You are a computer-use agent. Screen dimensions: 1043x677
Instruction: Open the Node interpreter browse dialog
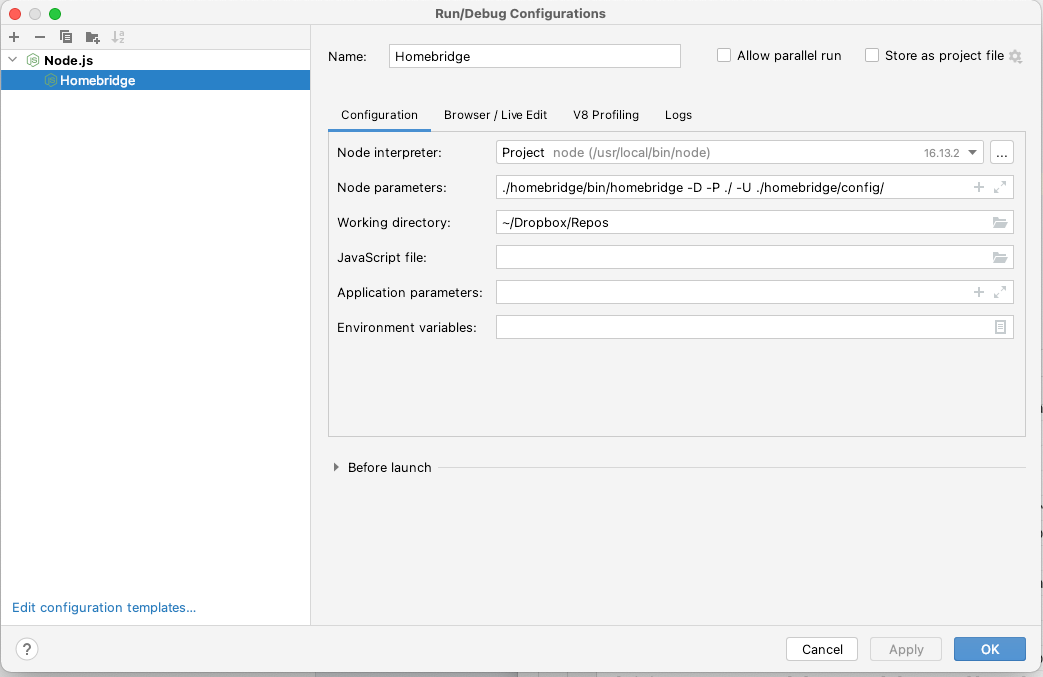click(1001, 152)
